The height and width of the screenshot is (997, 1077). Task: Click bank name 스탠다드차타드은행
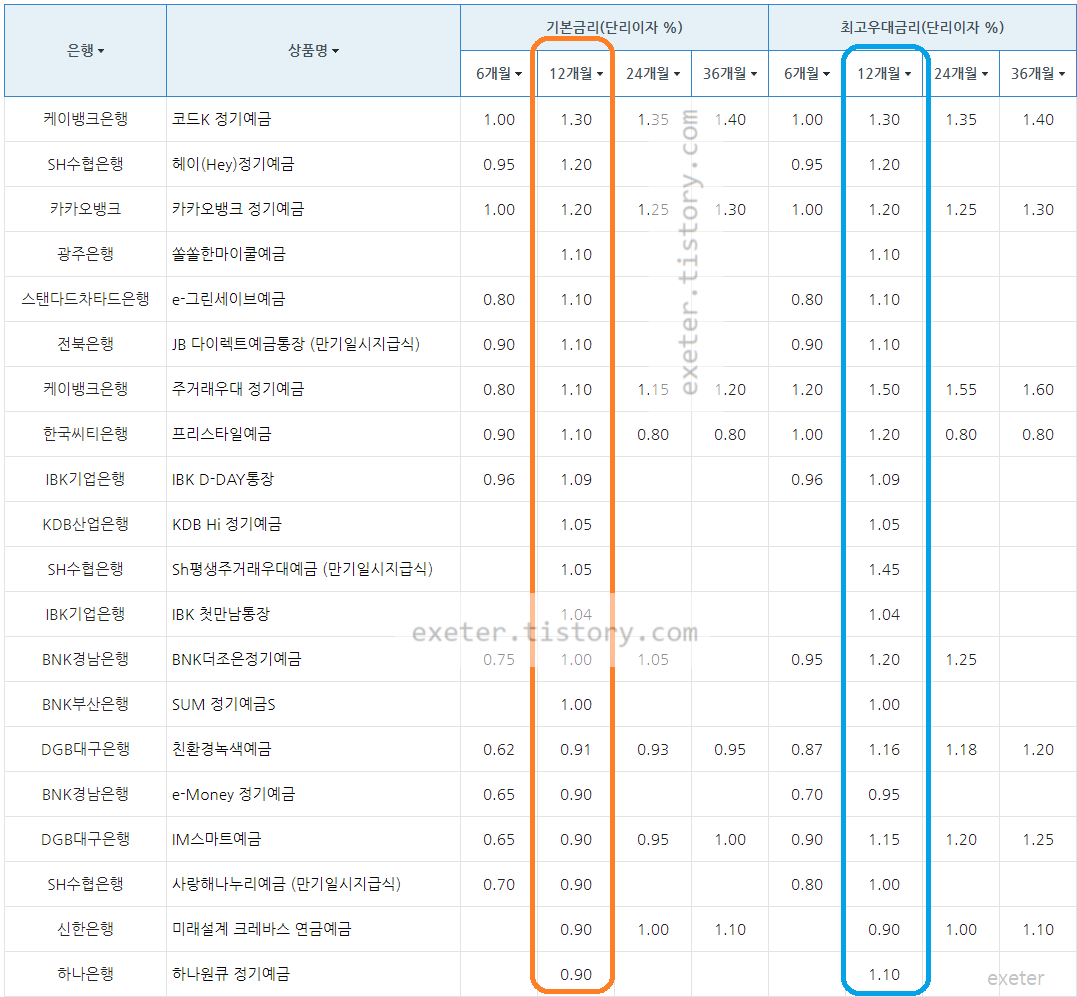click(85, 299)
